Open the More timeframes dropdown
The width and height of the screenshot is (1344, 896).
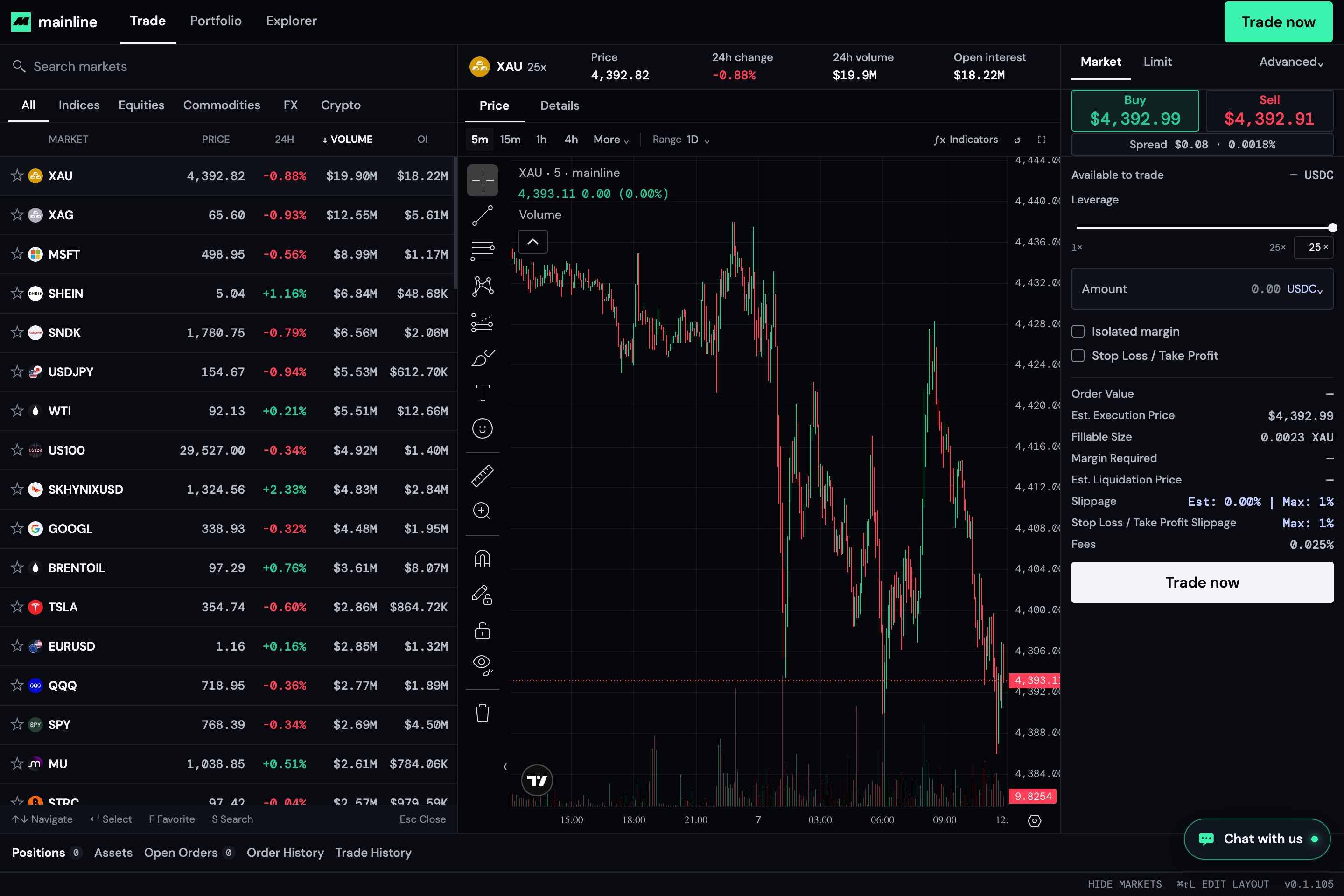[611, 140]
